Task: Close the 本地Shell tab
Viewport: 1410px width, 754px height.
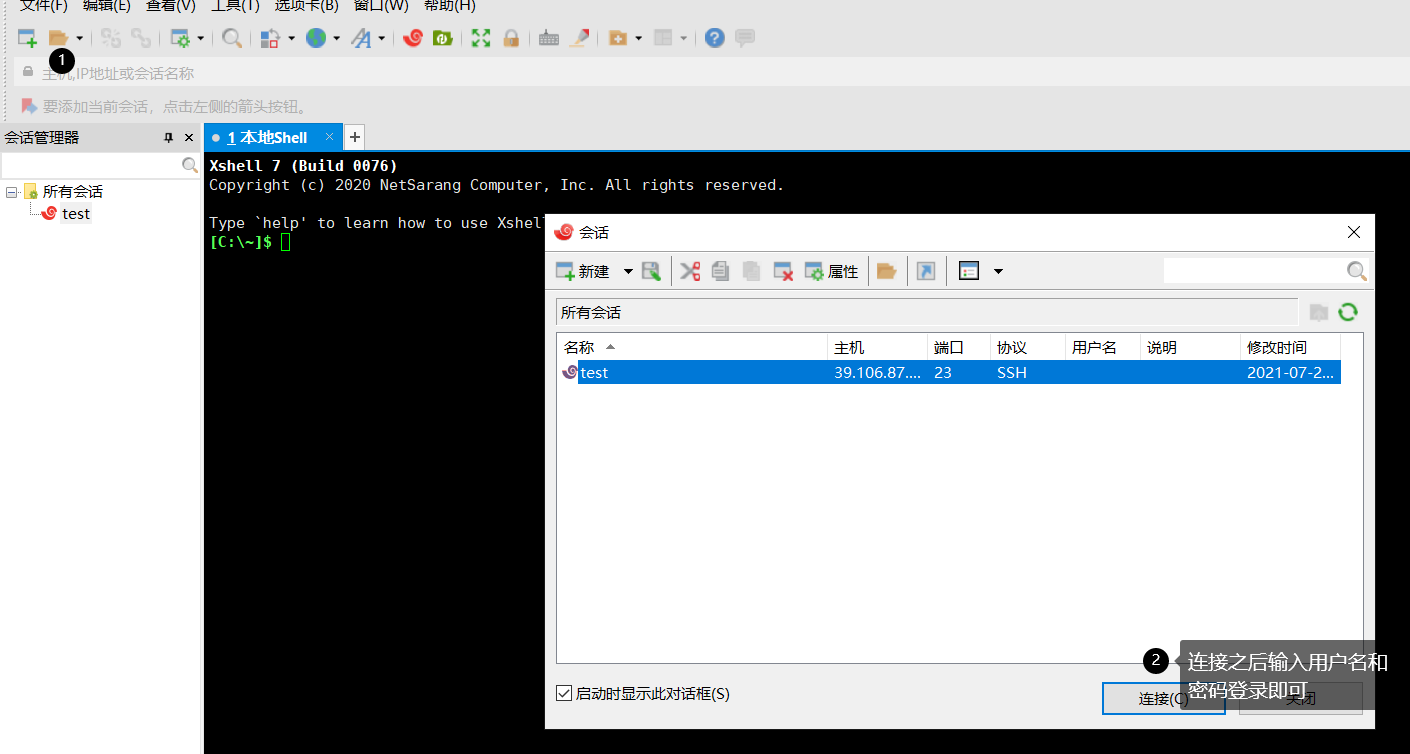Action: point(329,137)
